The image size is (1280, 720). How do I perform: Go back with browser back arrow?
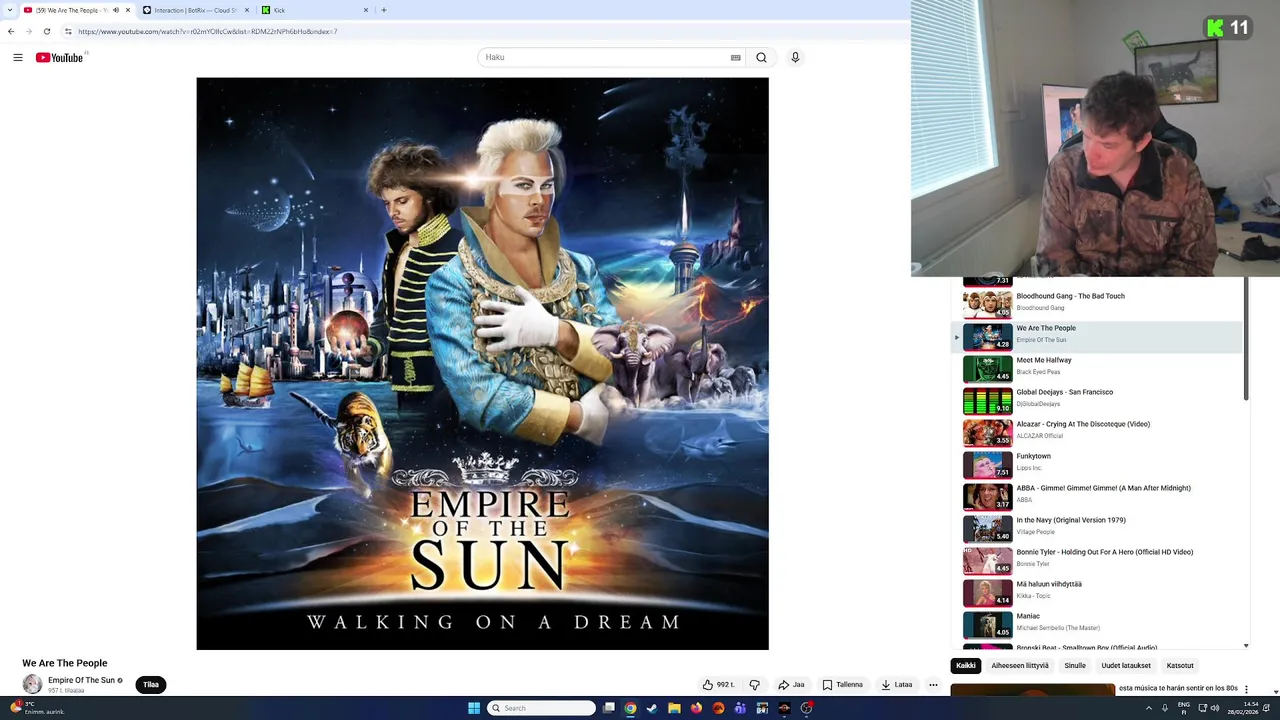(11, 31)
